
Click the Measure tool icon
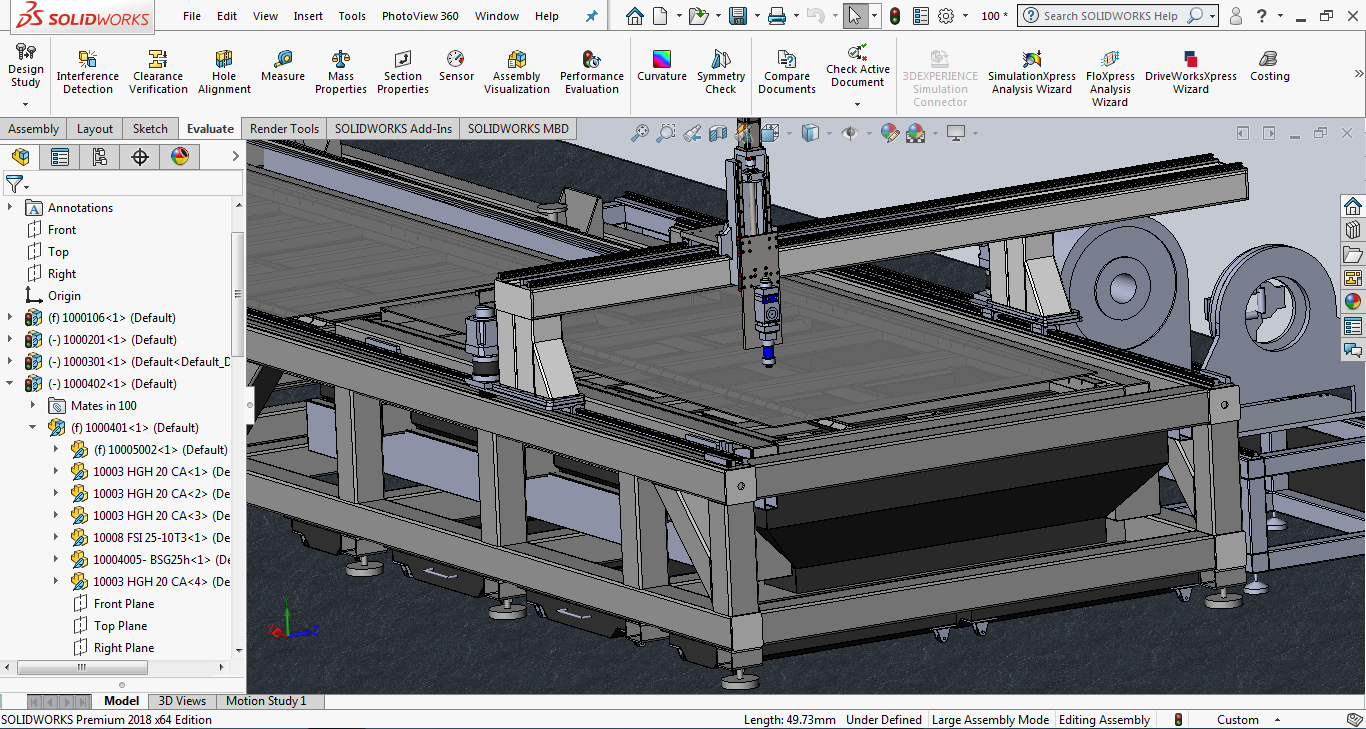[283, 60]
